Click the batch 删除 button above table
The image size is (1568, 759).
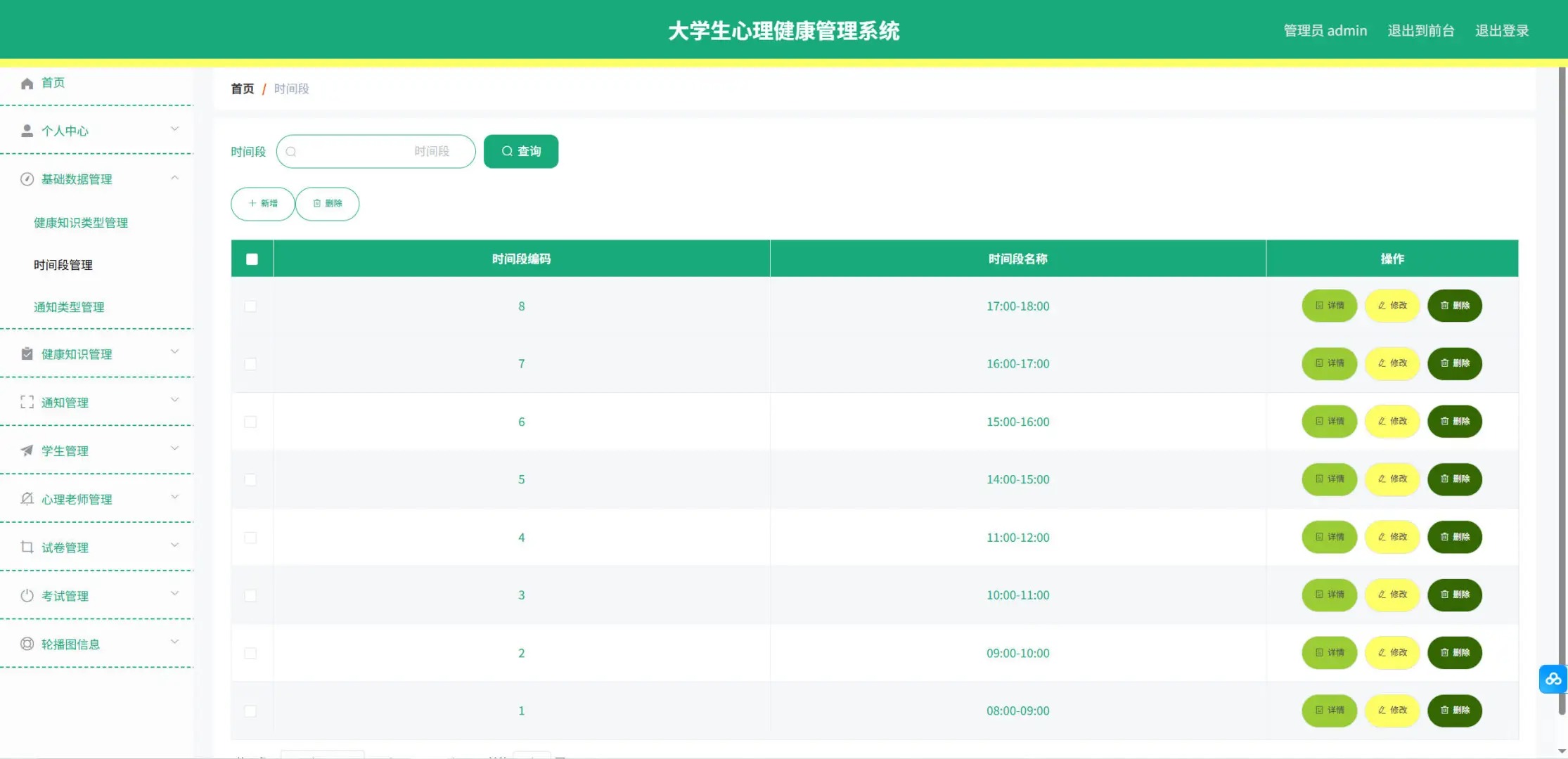(x=328, y=204)
